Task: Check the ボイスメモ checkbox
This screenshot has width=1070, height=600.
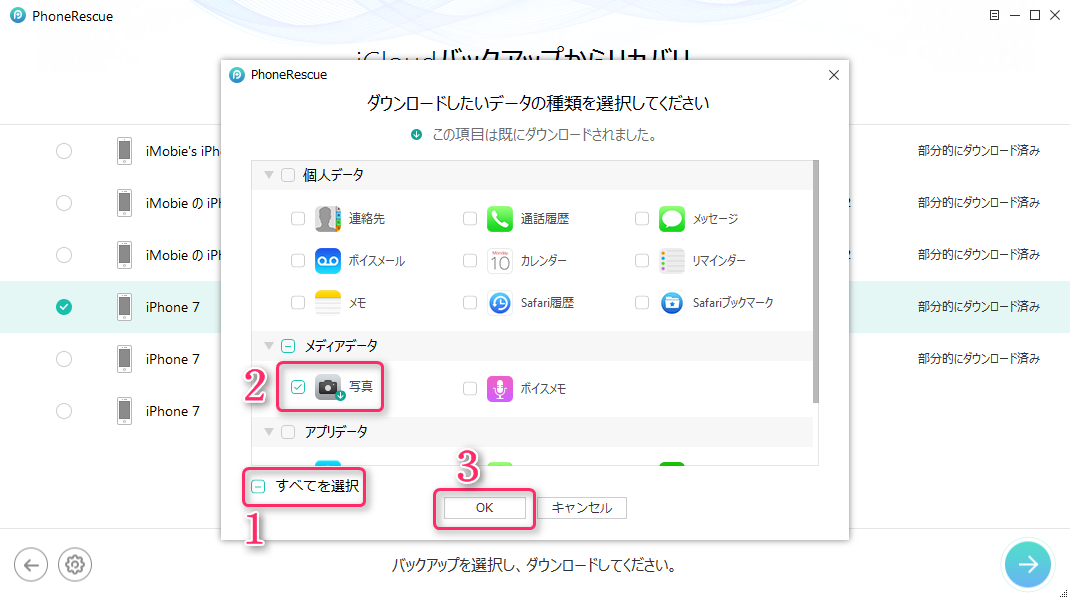Action: coord(469,388)
